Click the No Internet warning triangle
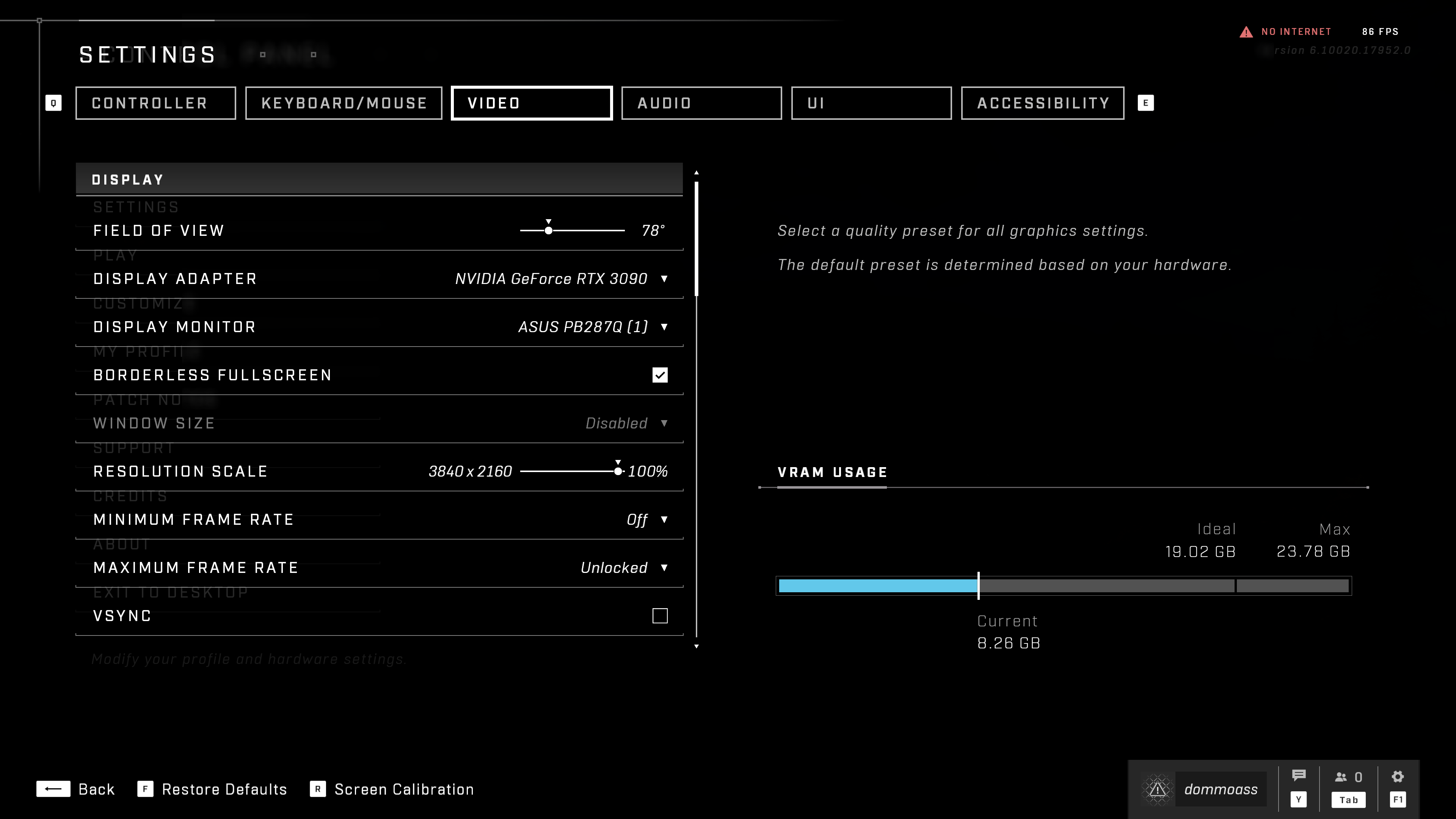Viewport: 1456px width, 819px height. [x=1246, y=32]
